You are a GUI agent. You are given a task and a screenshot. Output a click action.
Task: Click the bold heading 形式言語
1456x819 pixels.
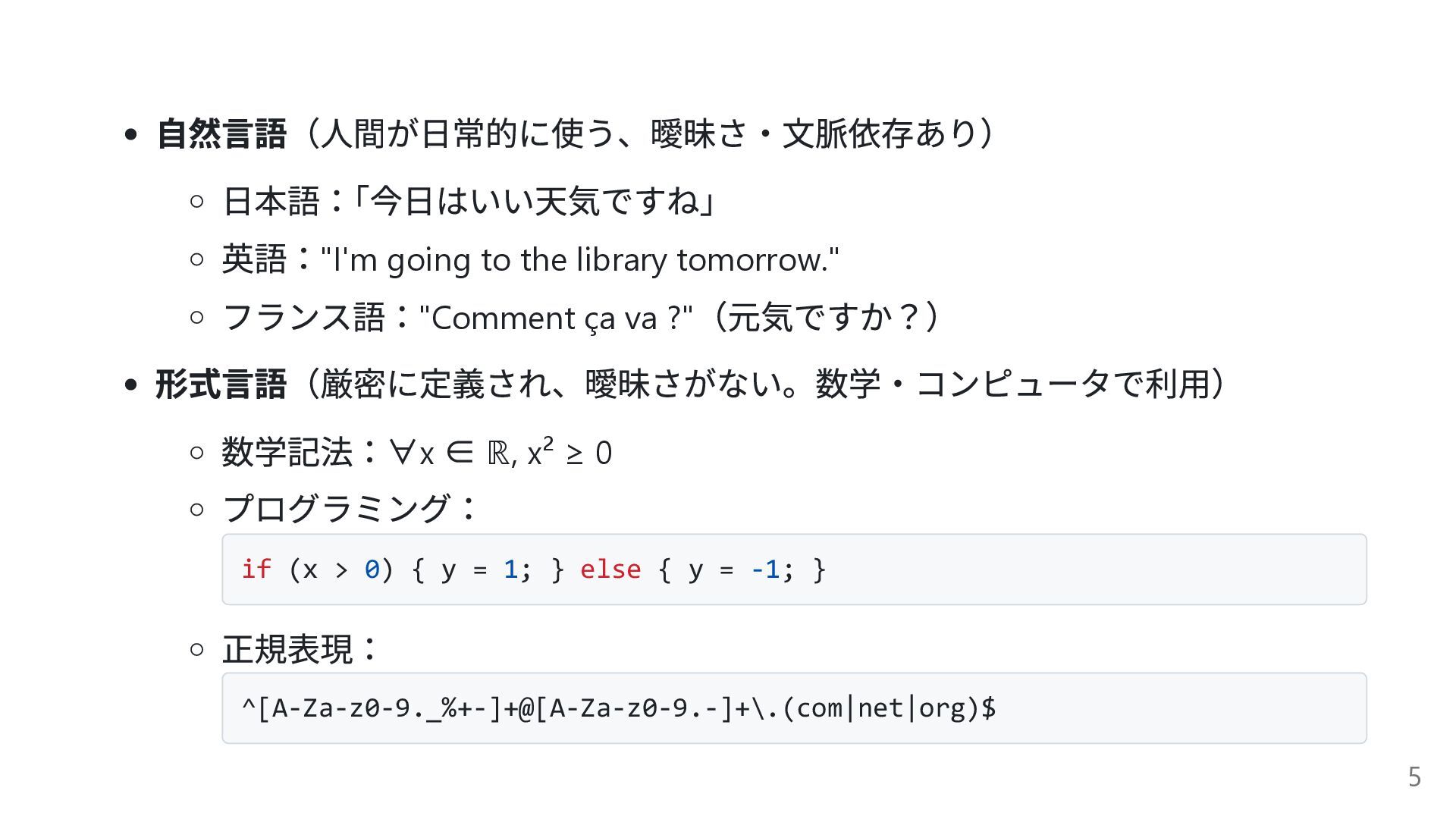[221, 384]
